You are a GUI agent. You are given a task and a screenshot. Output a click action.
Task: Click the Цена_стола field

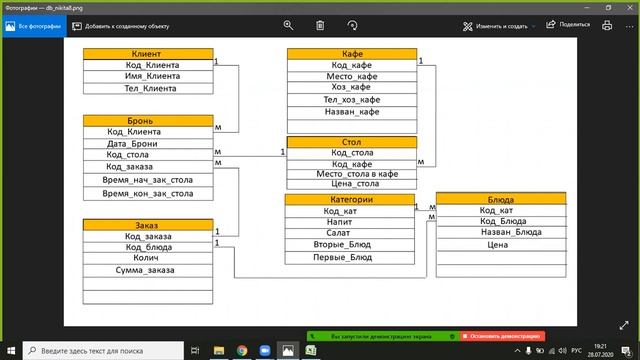[x=352, y=184]
